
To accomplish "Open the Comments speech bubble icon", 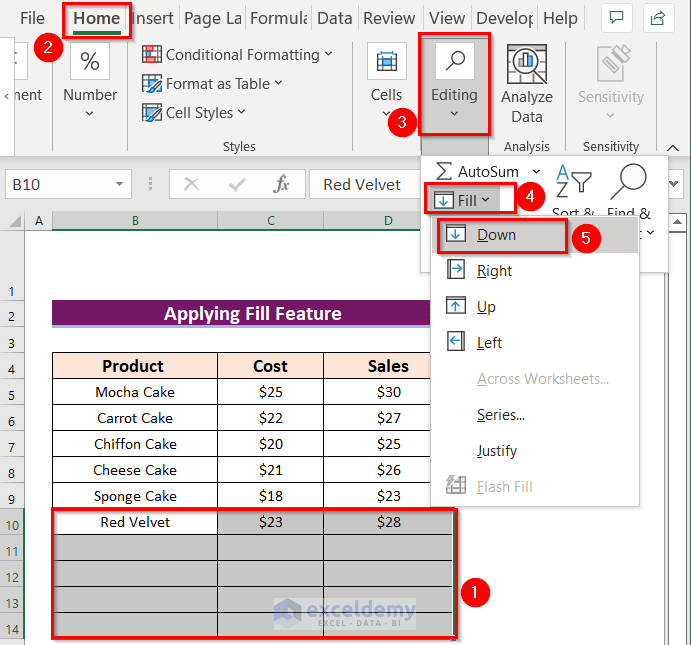I will pyautogui.click(x=616, y=18).
